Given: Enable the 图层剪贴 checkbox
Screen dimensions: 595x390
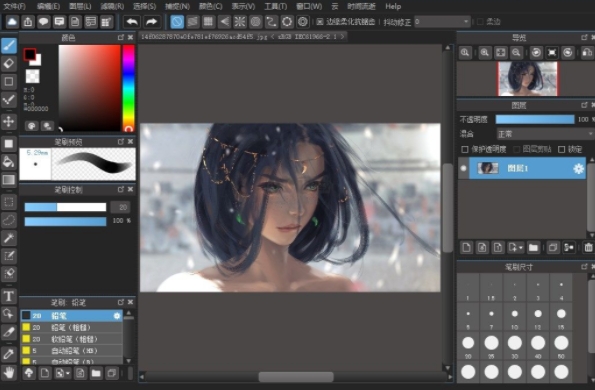Looking at the screenshot, I should (516, 149).
